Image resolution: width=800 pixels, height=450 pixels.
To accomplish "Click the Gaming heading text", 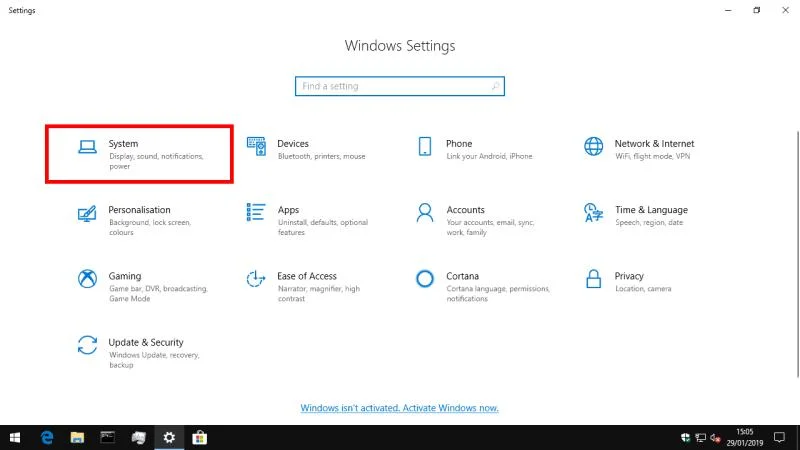I will click(x=124, y=276).
